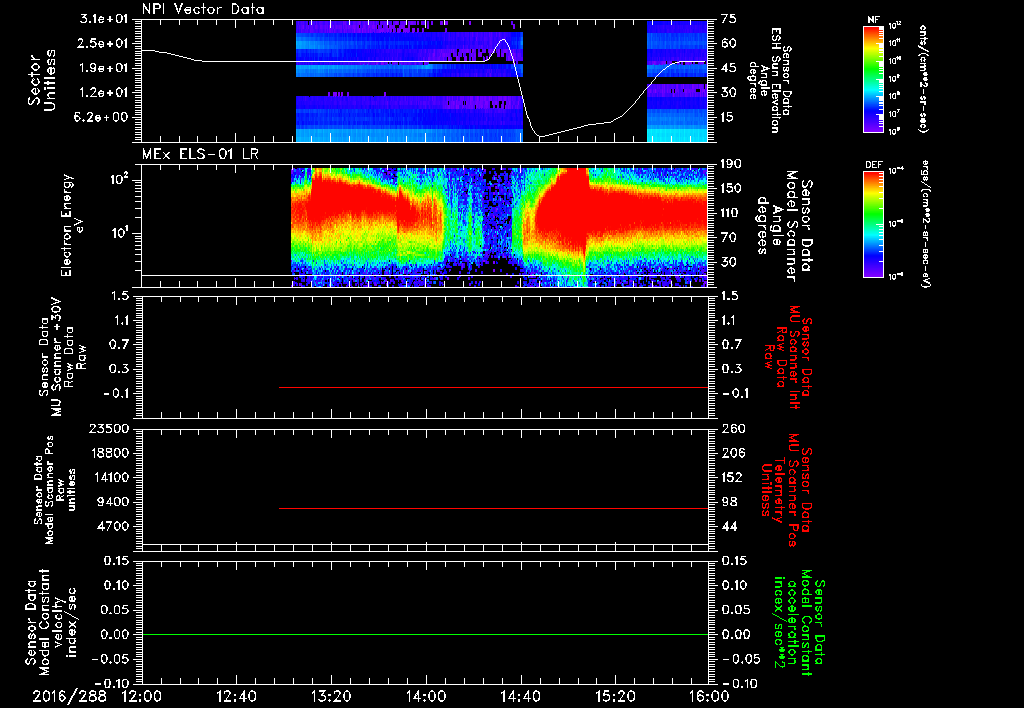This screenshot has height=708, width=1024.
Task: Click the 60 degree elevation tick
Action: point(729,43)
